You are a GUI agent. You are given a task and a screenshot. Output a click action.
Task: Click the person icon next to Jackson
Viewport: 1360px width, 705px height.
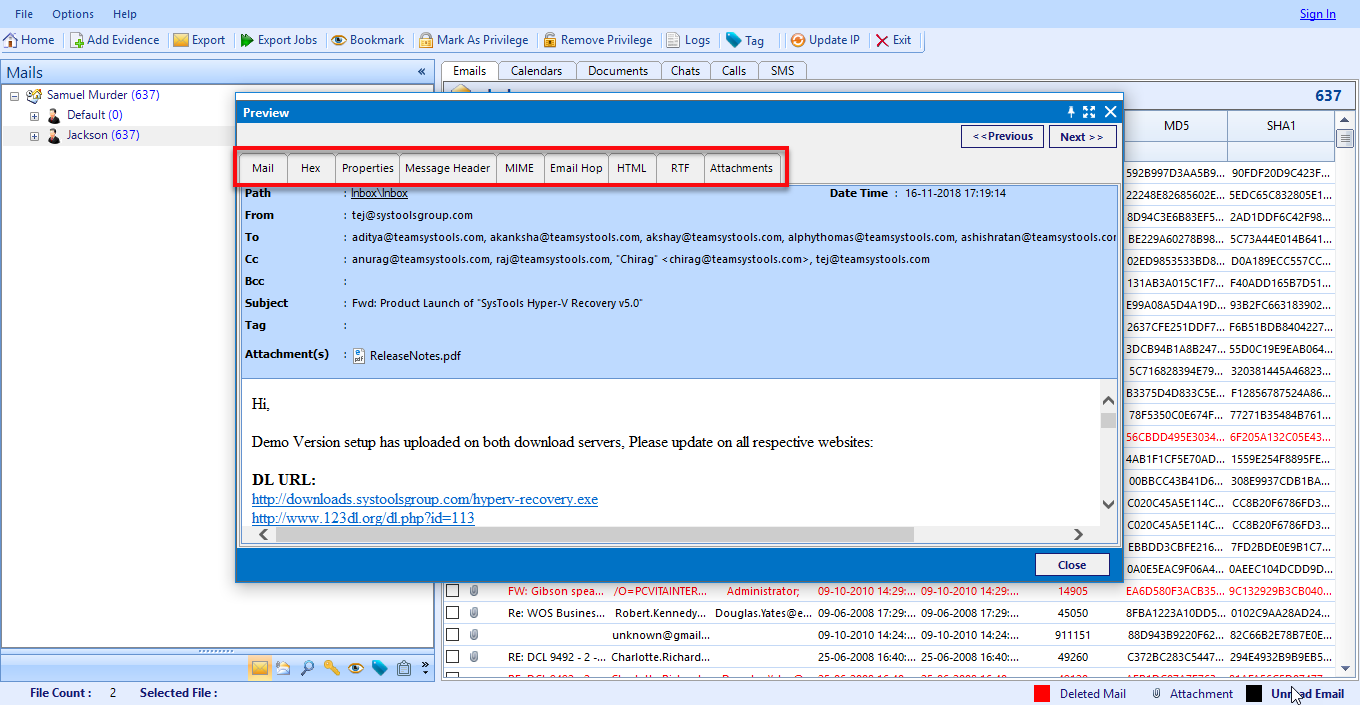pyautogui.click(x=54, y=135)
